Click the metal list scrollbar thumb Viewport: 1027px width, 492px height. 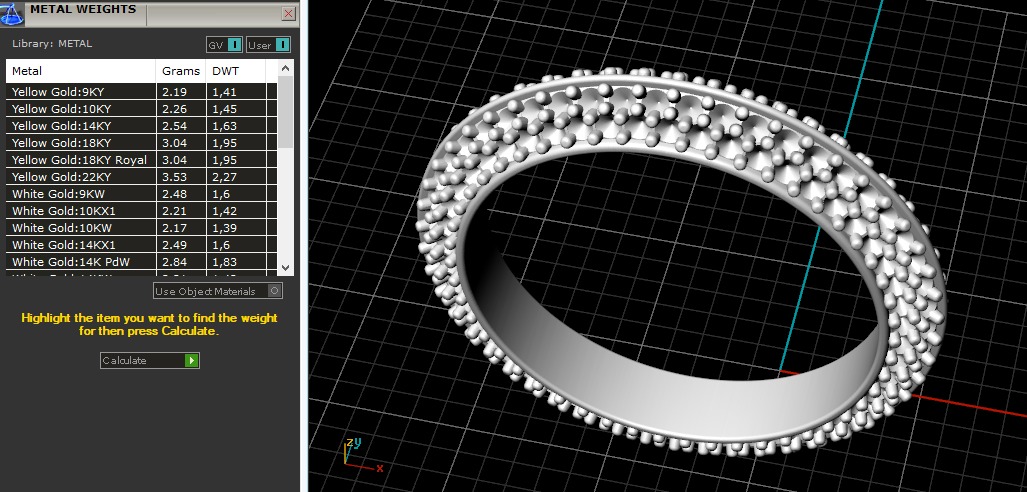pyautogui.click(x=286, y=111)
